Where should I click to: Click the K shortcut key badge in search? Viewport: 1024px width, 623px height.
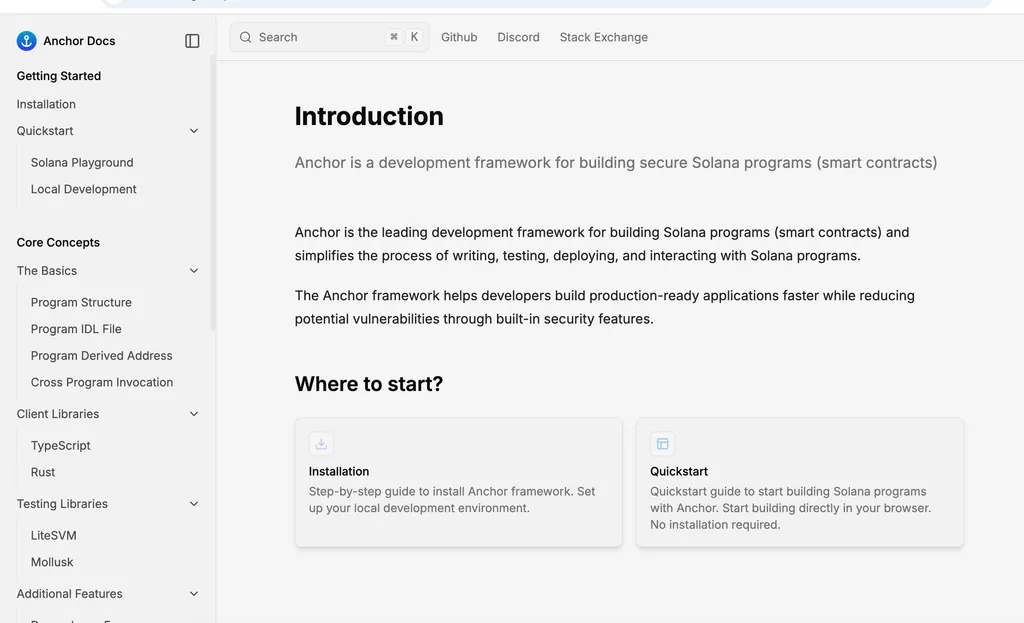[x=414, y=37]
